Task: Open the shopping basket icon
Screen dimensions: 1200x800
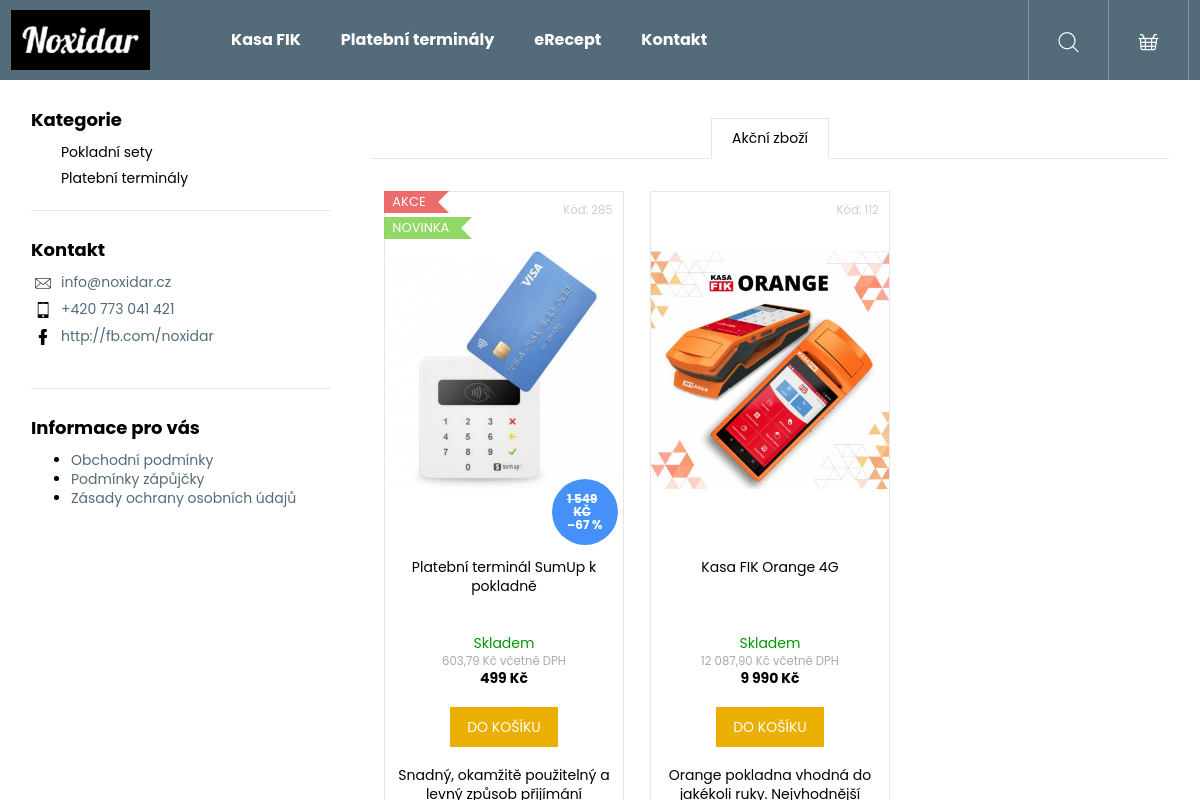Action: [x=1148, y=41]
